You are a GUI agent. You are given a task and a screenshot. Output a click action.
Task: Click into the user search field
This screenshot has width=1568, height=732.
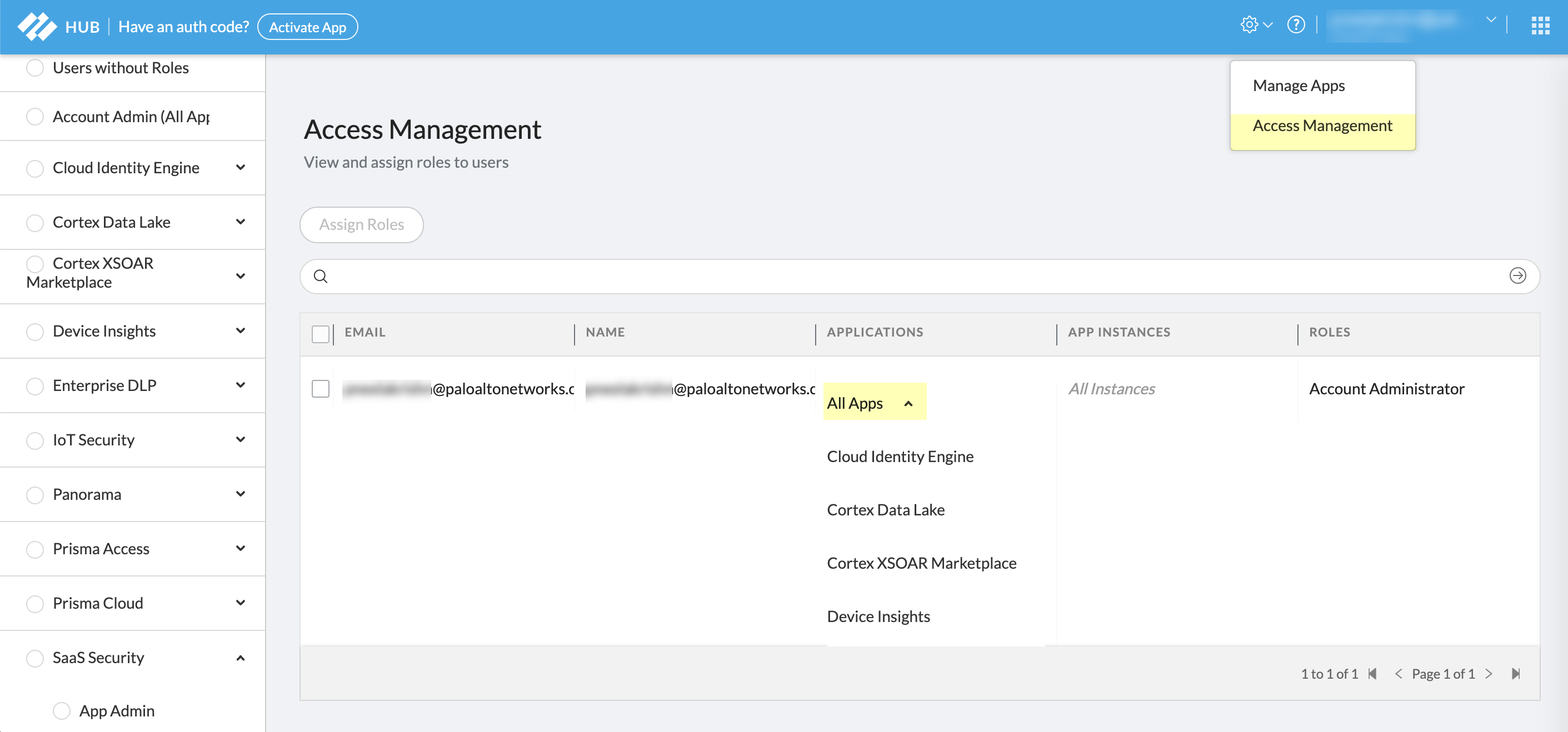click(x=913, y=277)
